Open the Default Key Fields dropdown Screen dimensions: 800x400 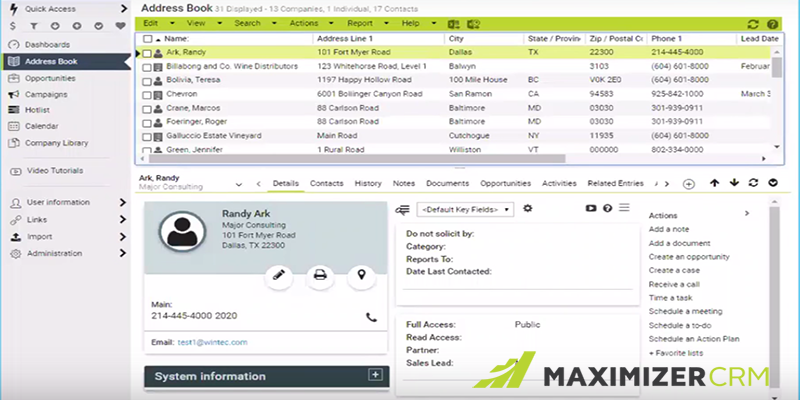(x=464, y=209)
